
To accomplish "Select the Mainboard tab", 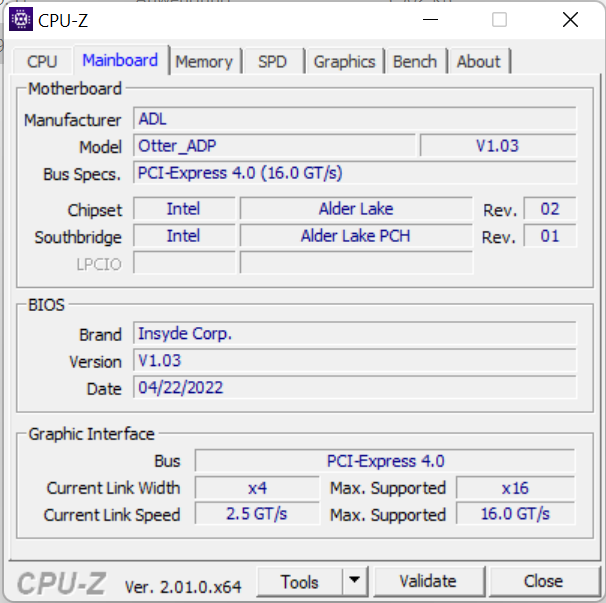I will (x=120, y=60).
